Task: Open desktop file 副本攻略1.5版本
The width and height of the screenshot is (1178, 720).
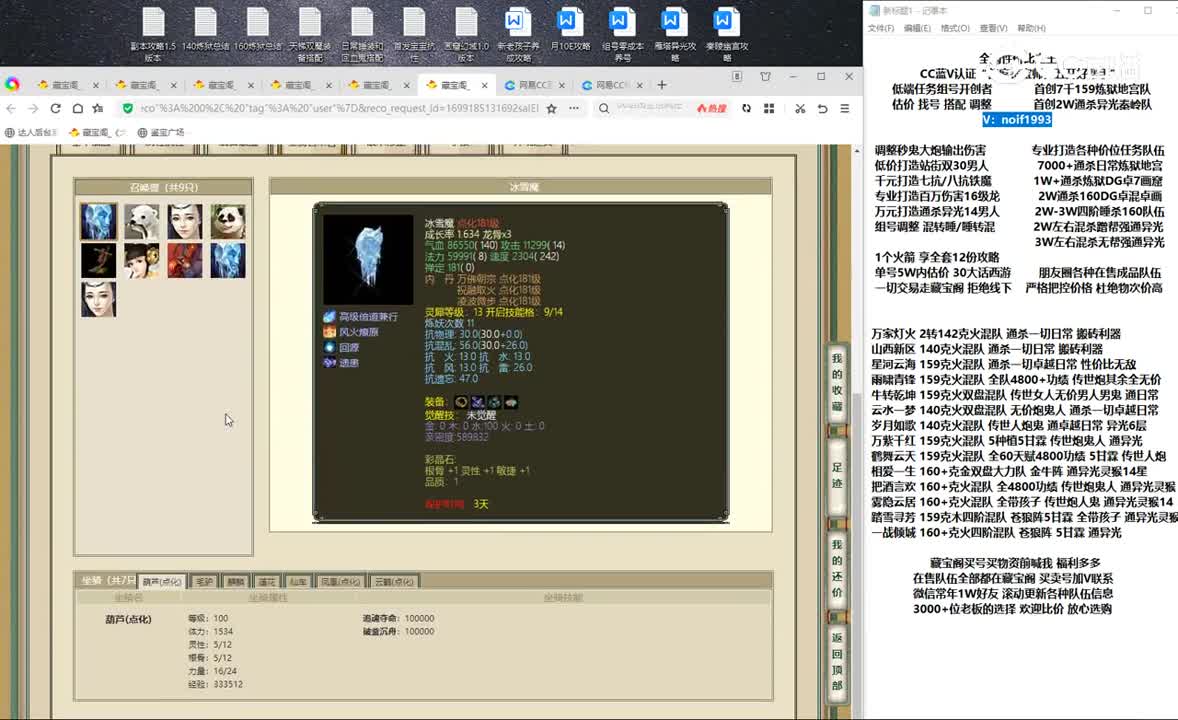Action: [153, 34]
